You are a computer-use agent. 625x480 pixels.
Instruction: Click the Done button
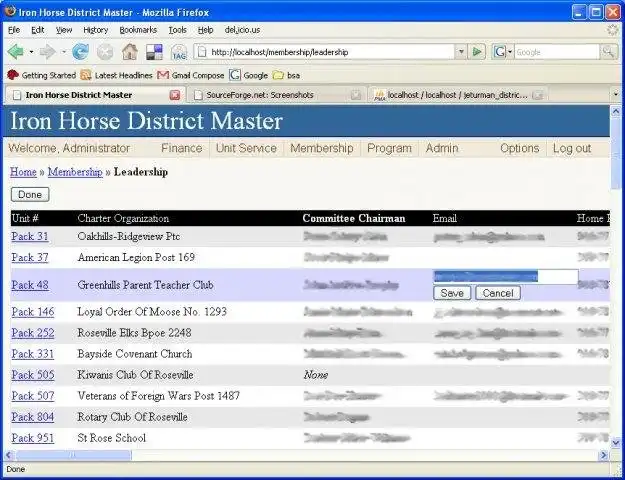(x=30, y=195)
